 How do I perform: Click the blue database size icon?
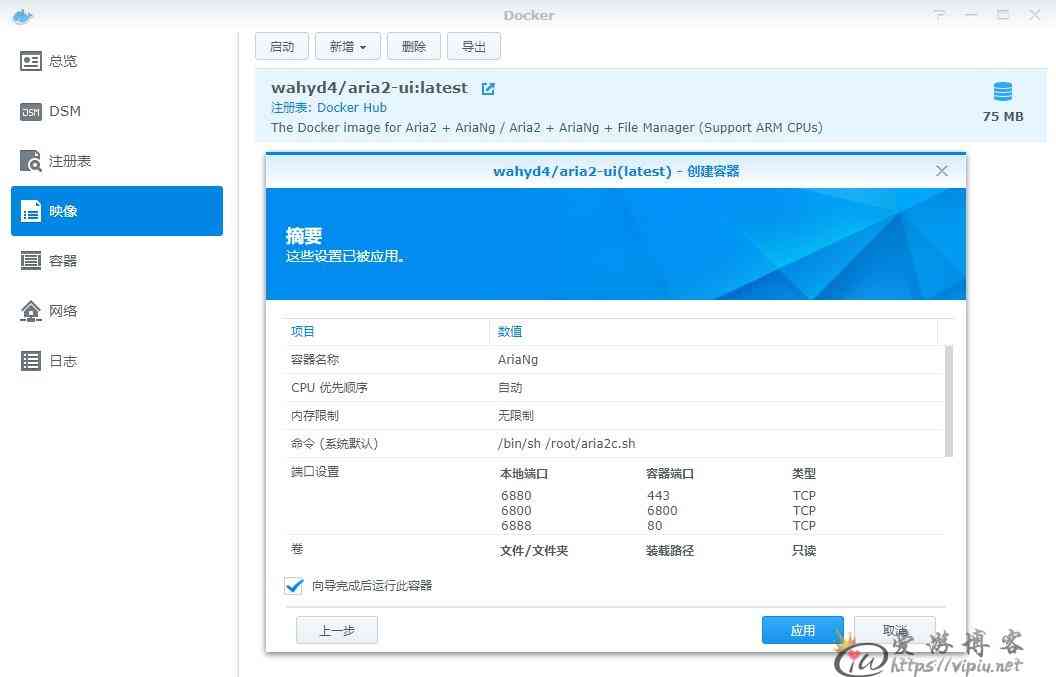[1003, 91]
